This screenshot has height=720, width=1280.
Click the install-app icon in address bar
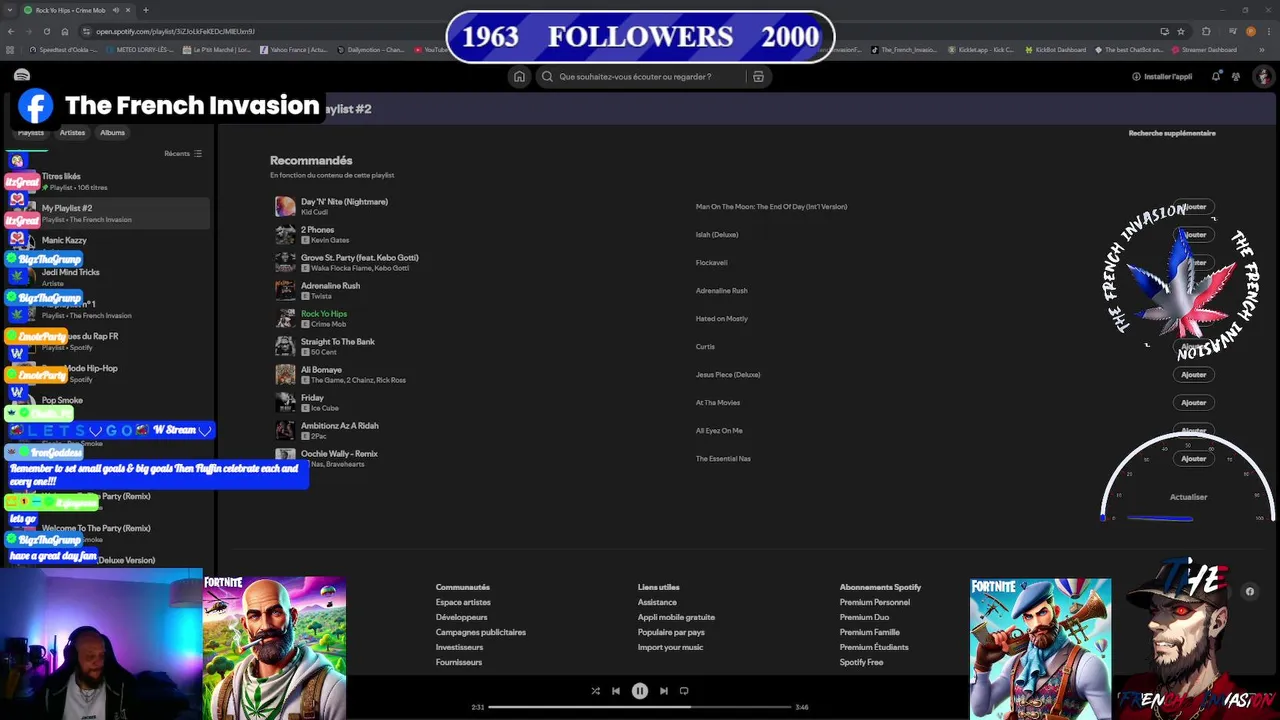coord(1163,31)
